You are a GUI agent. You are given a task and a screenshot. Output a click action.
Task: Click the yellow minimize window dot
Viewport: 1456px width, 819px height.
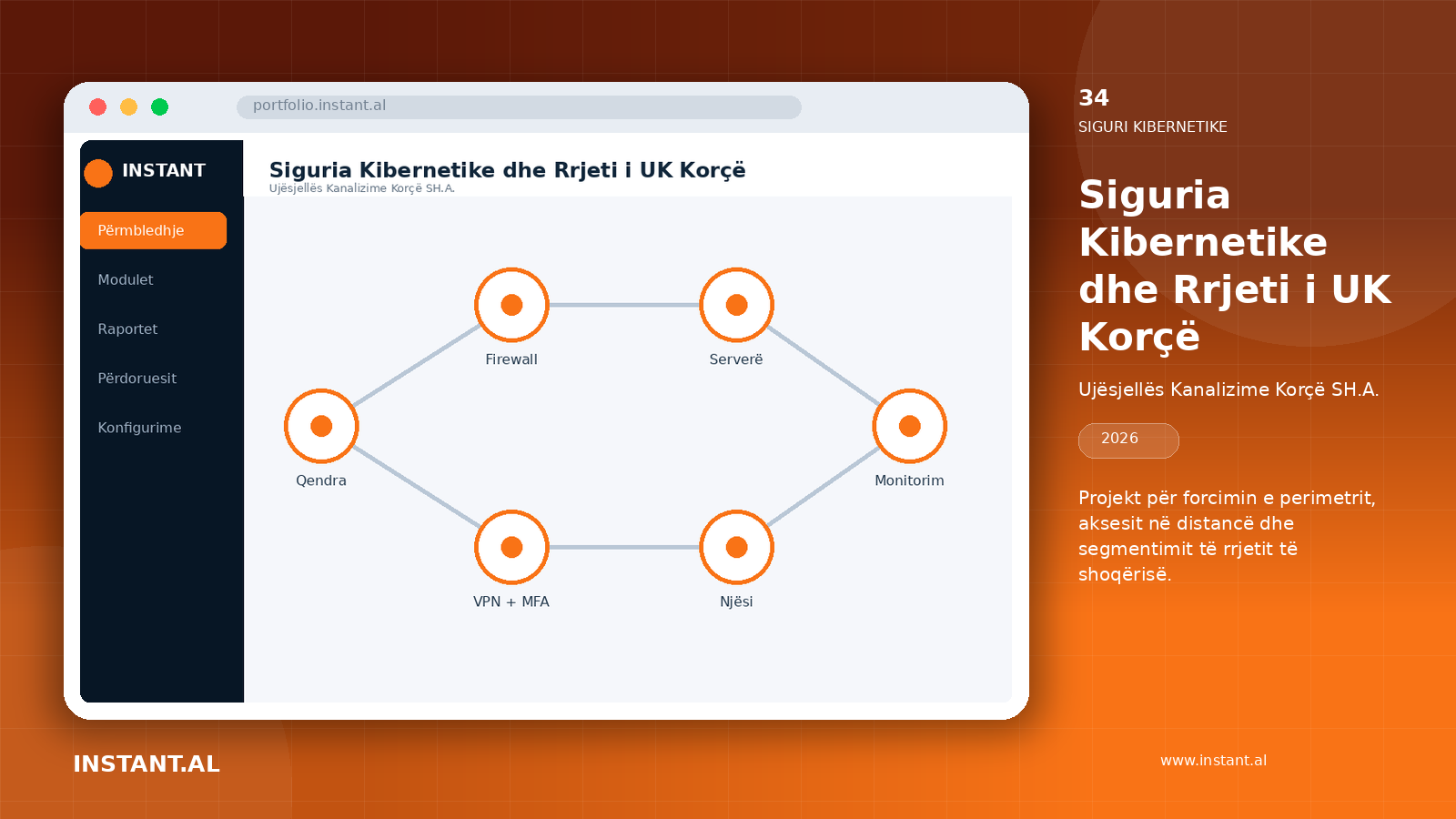click(x=129, y=106)
